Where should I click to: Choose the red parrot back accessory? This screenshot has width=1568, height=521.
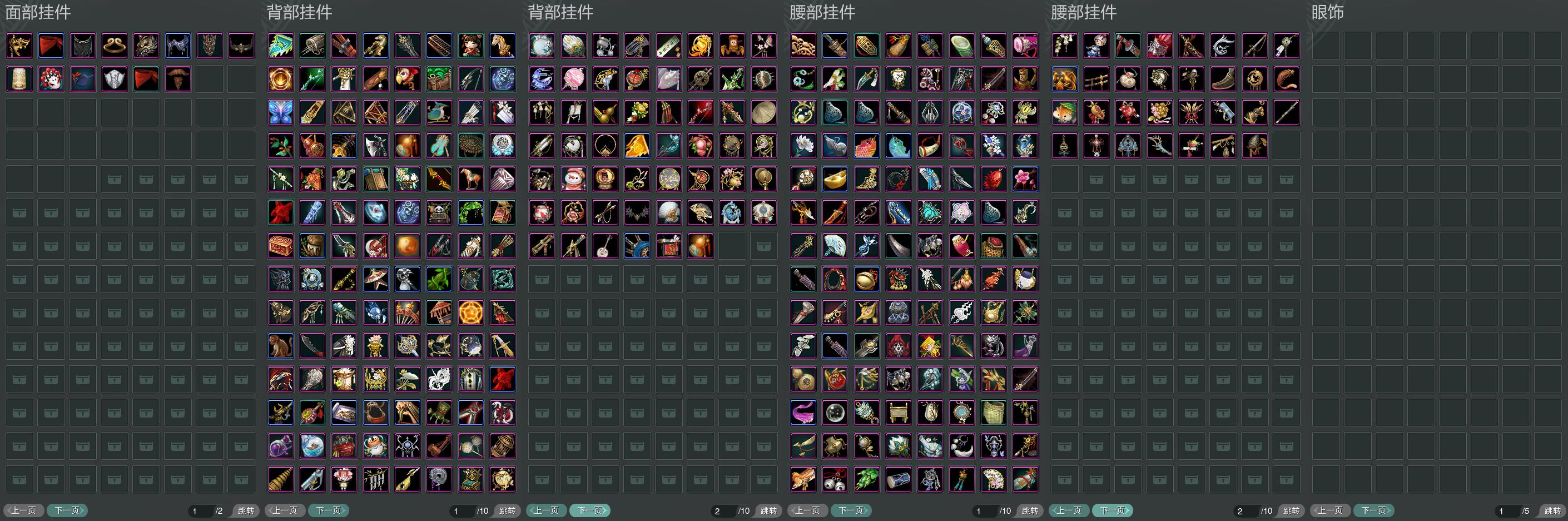(x=407, y=79)
